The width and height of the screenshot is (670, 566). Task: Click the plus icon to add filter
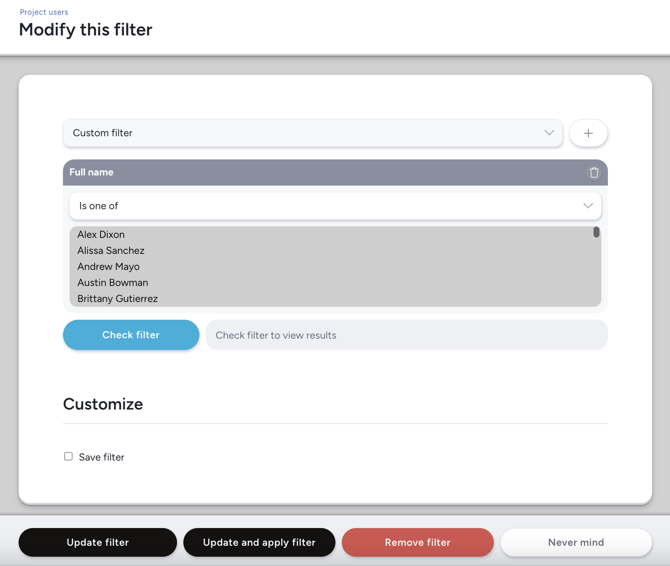(x=588, y=133)
